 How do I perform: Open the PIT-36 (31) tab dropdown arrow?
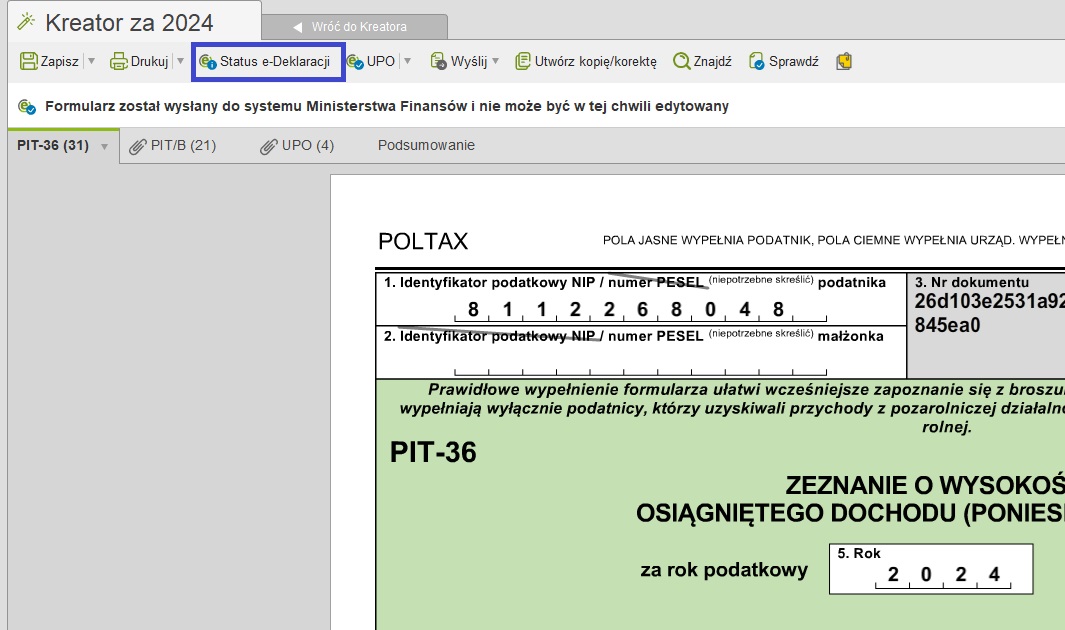[103, 147]
